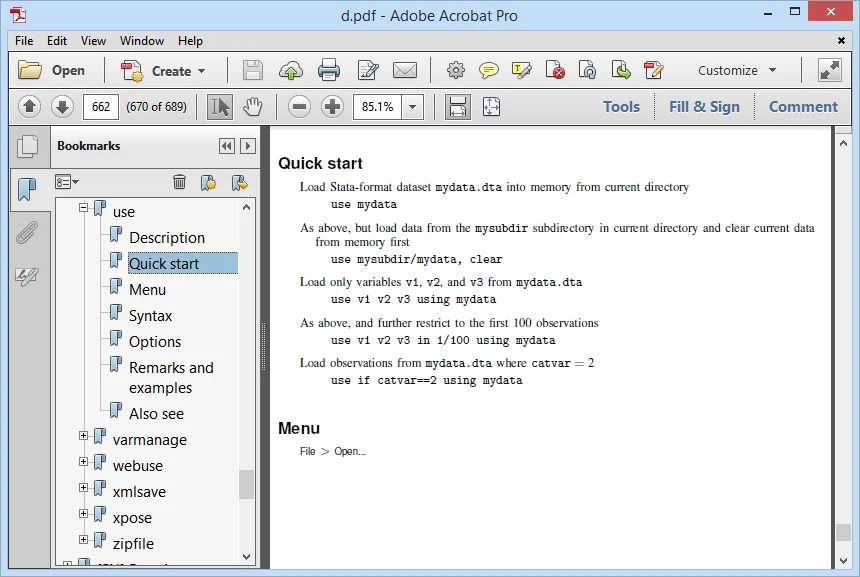
Task: Go to next page arrow
Action: tap(62, 106)
